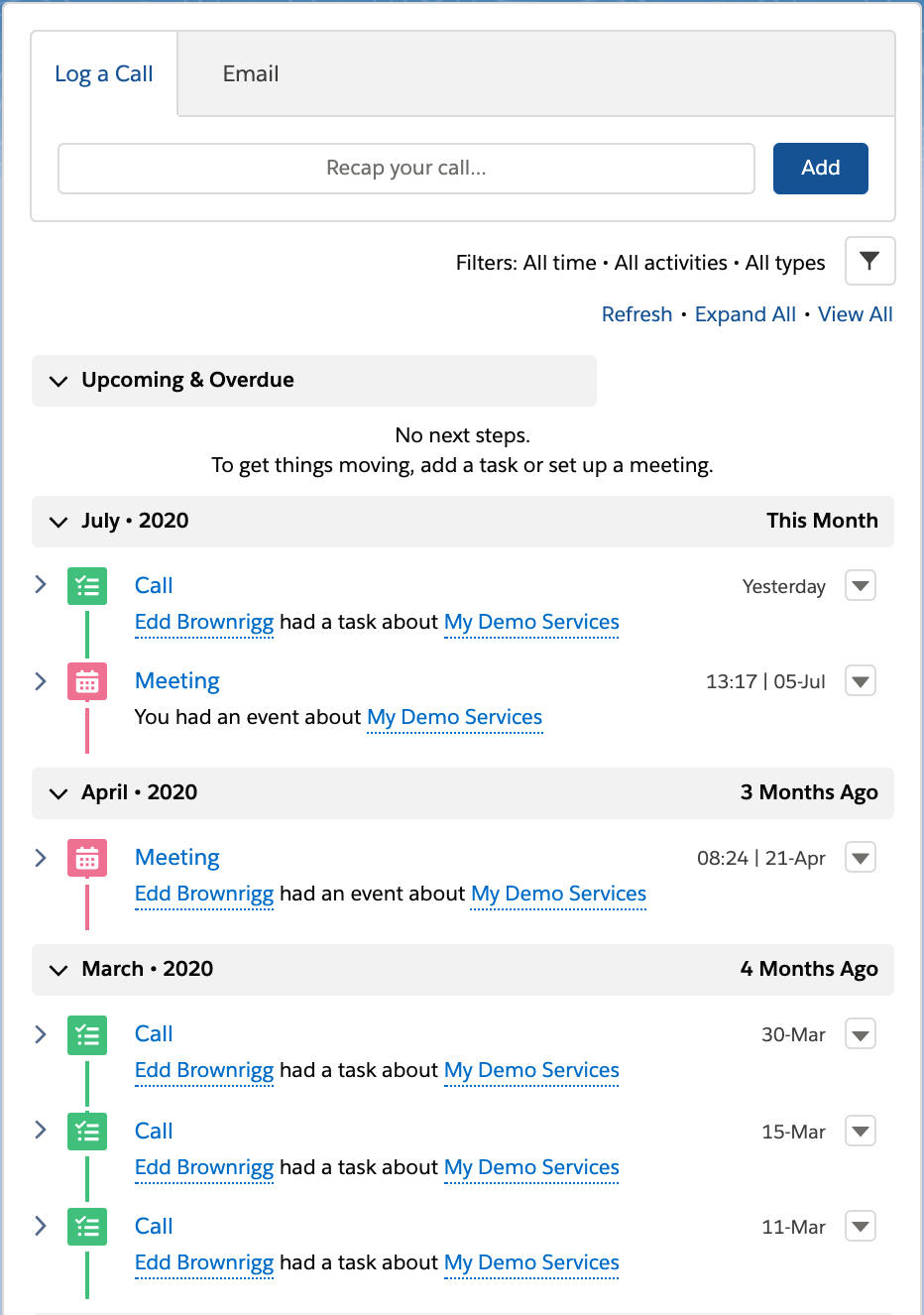The image size is (924, 1315).
Task: Click the green task icon for the 11-Mar call
Action: (87, 1227)
